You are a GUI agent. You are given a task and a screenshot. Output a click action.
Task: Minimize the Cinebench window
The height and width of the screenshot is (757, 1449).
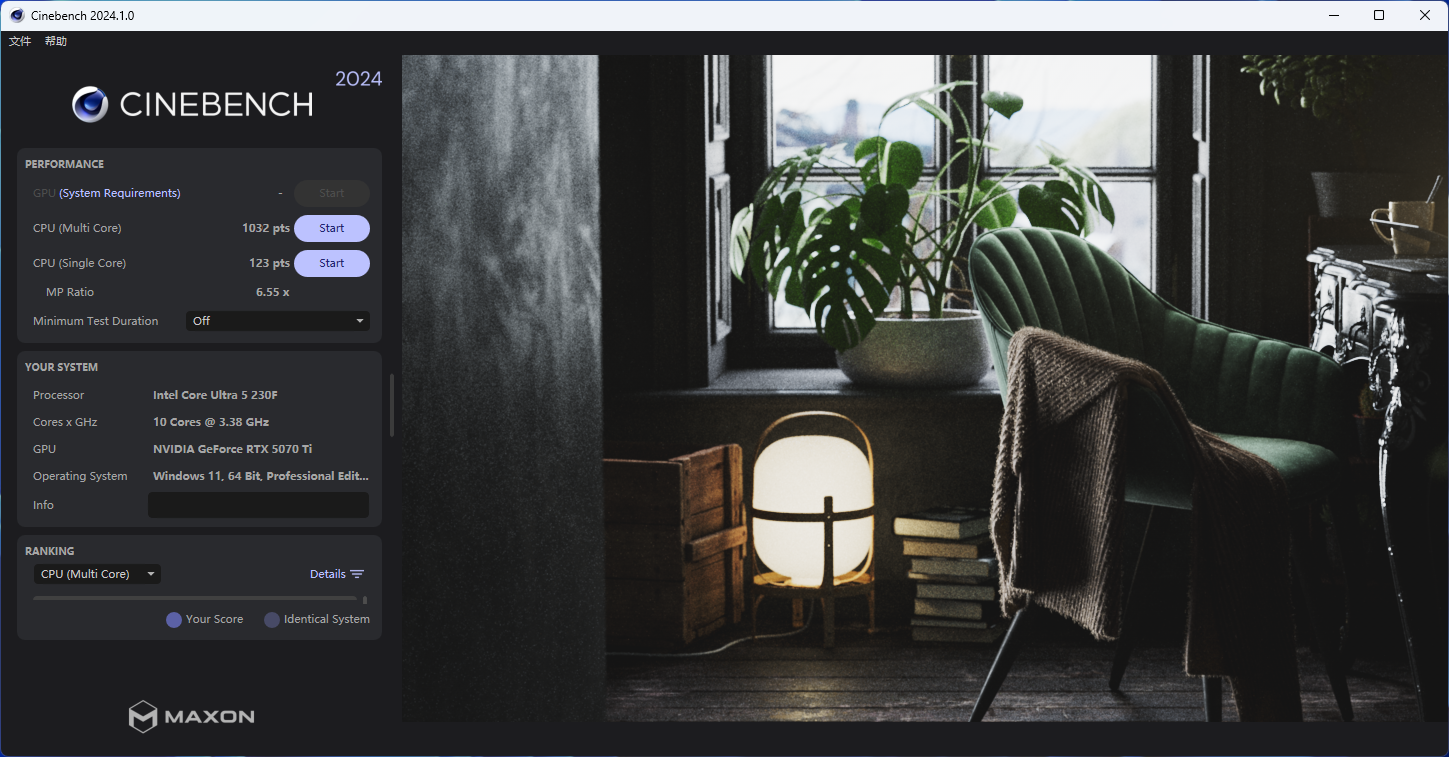pos(1333,15)
